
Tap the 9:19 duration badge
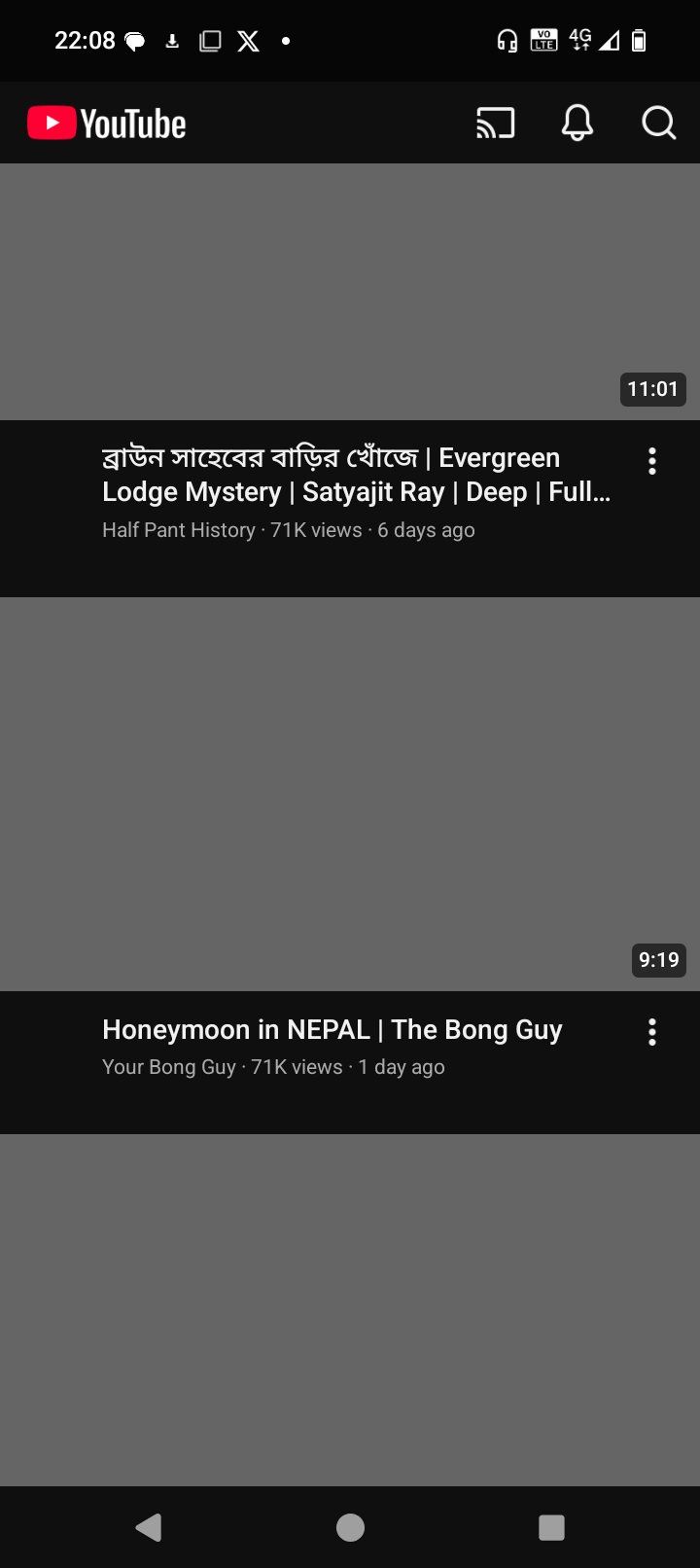[658, 960]
